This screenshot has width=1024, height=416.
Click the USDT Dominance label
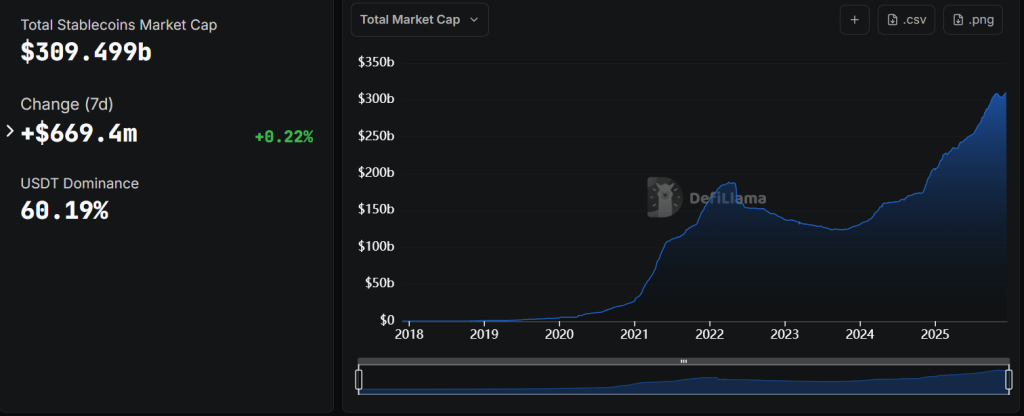click(x=80, y=183)
